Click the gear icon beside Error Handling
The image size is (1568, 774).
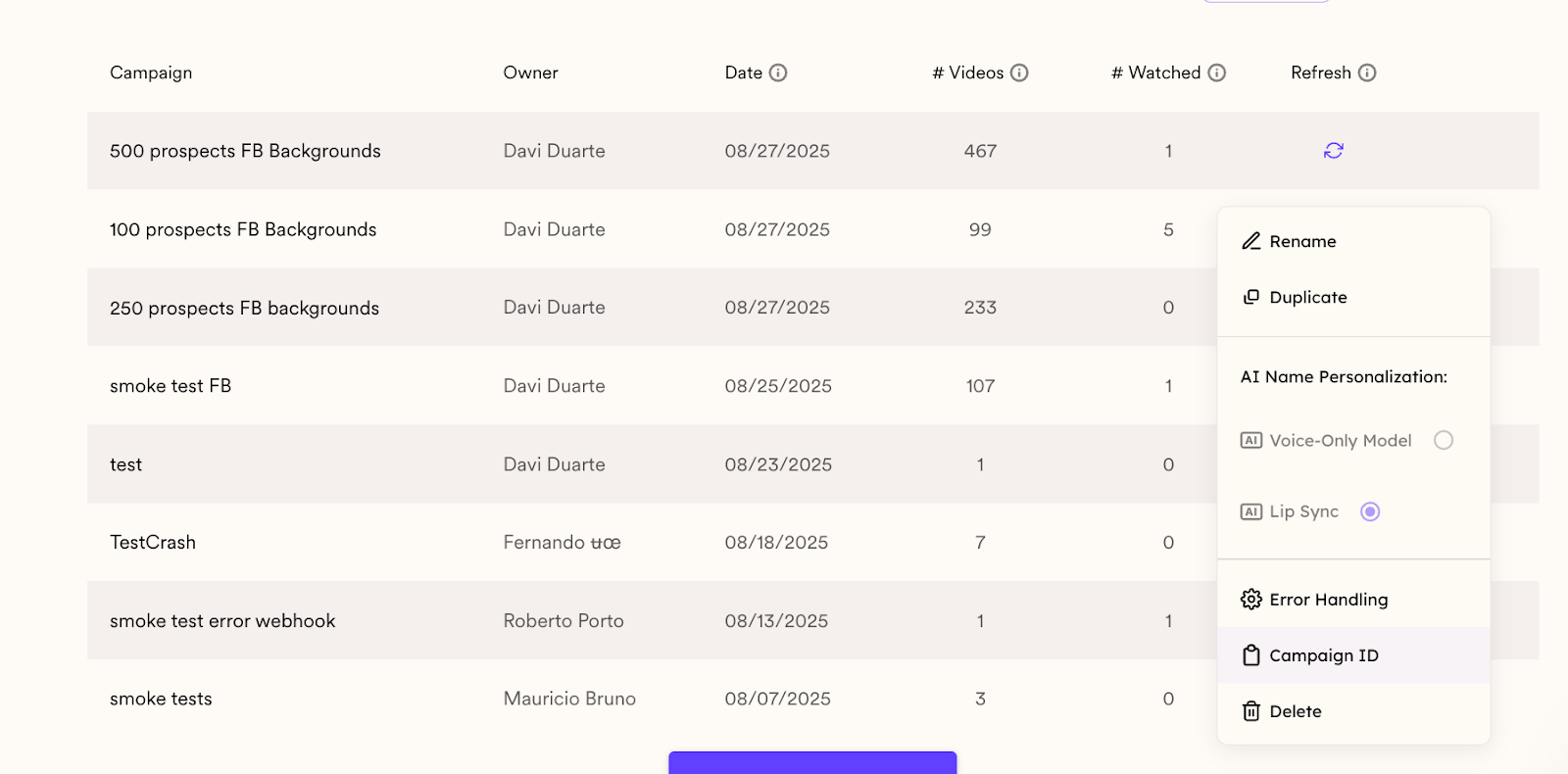[x=1251, y=600]
